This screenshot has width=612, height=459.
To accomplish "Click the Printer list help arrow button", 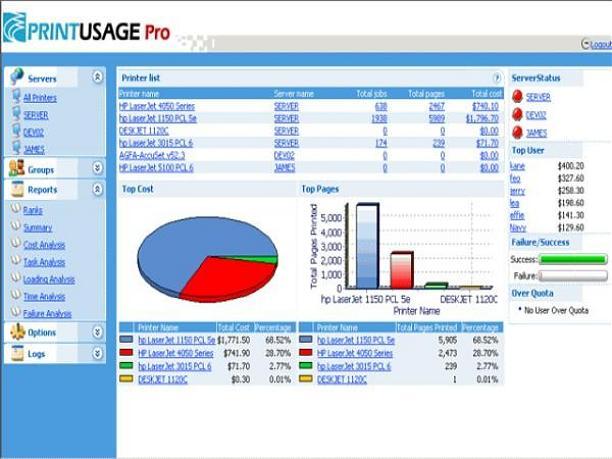I will pos(497,78).
